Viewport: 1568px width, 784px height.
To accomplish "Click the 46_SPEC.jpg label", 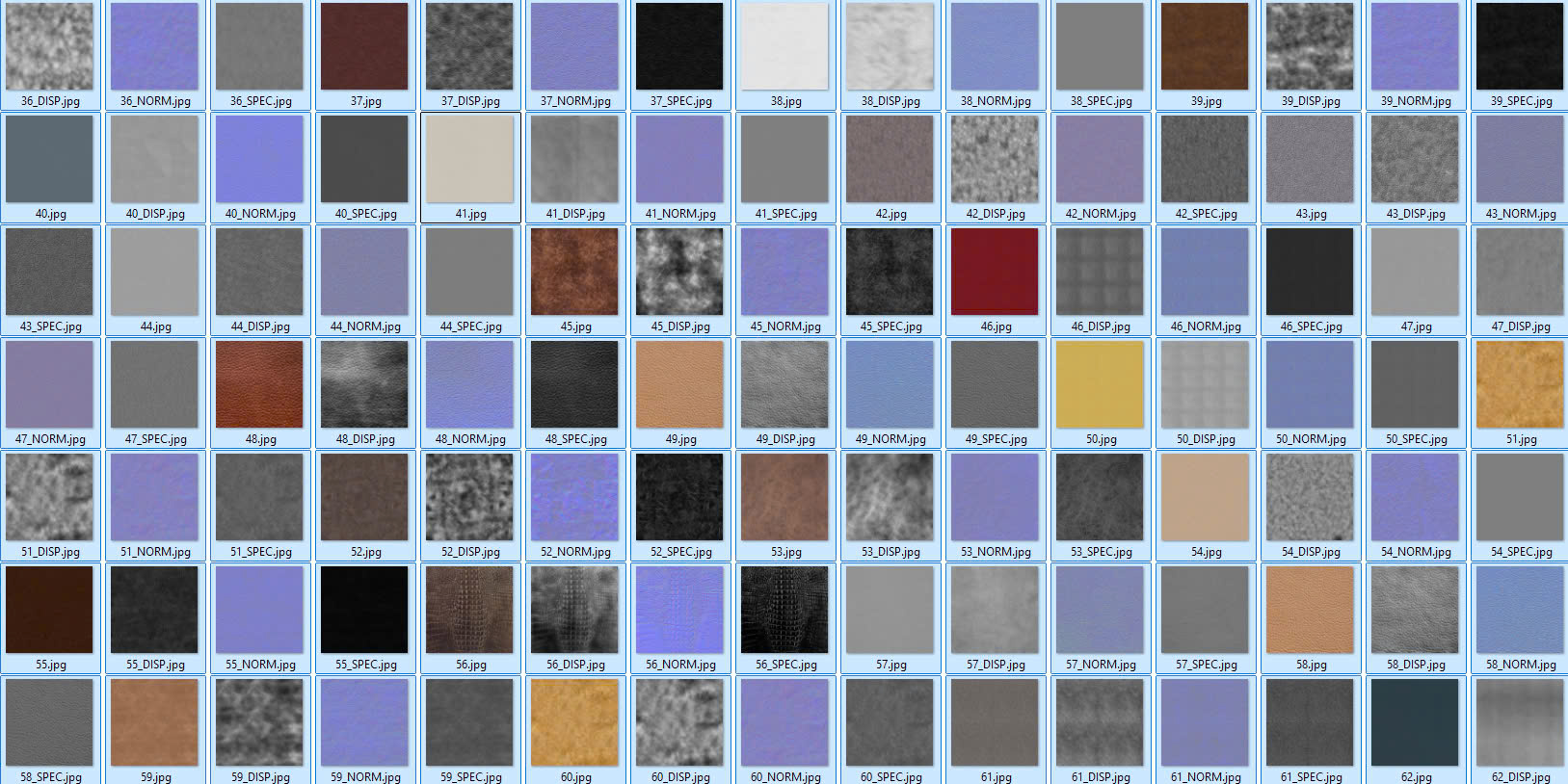I will (1311, 327).
